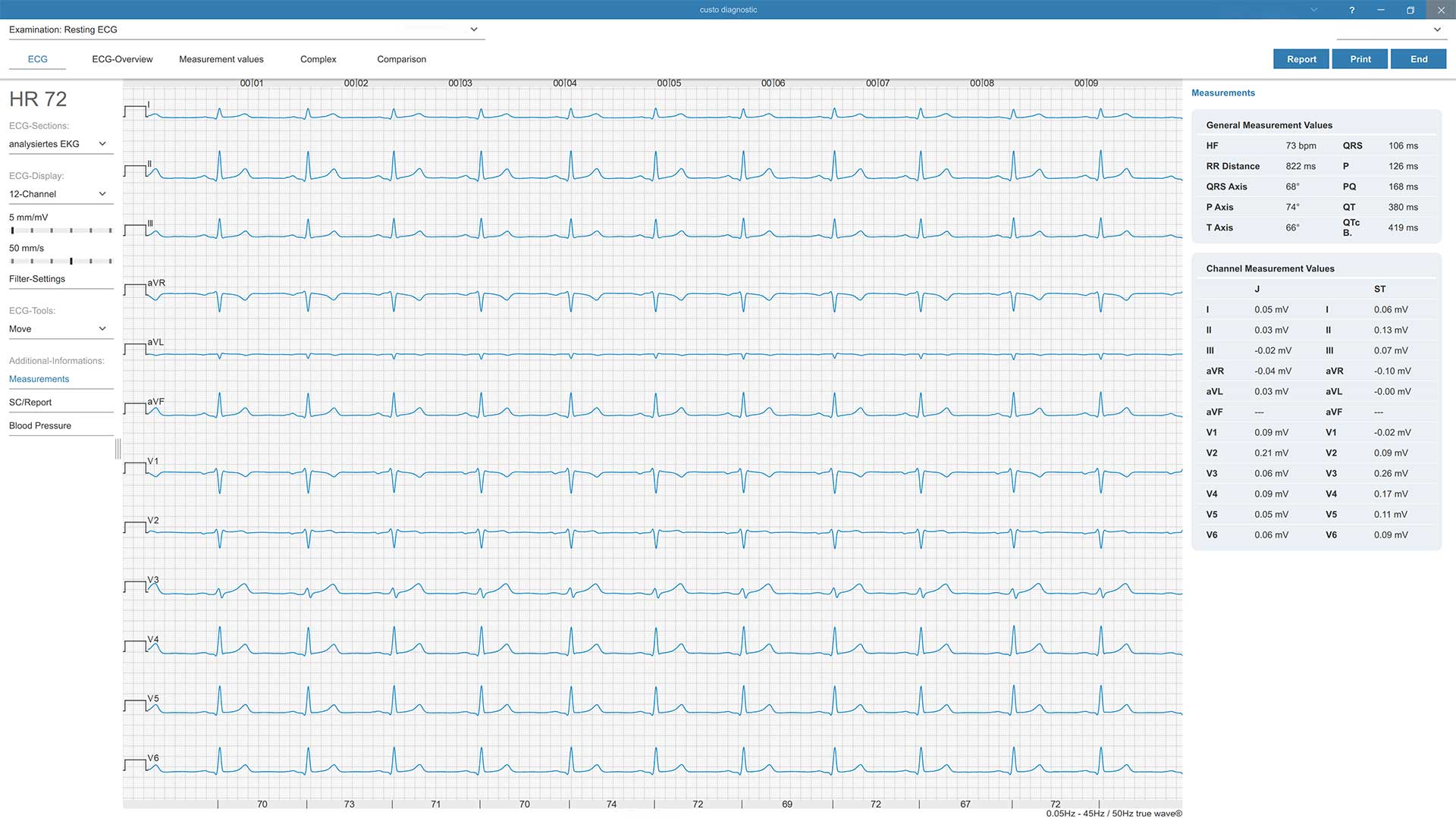Select the V3 ST value 0.26 mV
The height and width of the screenshot is (818, 1456).
(1391, 473)
